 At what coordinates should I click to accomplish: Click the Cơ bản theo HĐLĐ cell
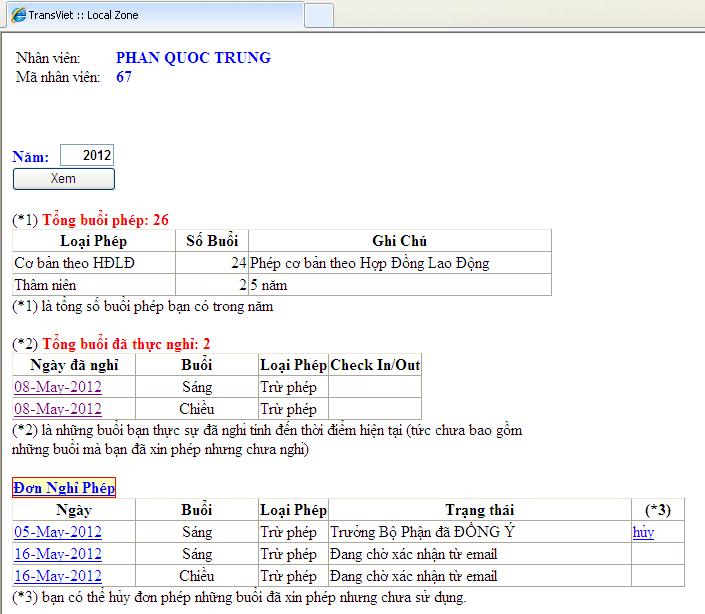(94, 263)
